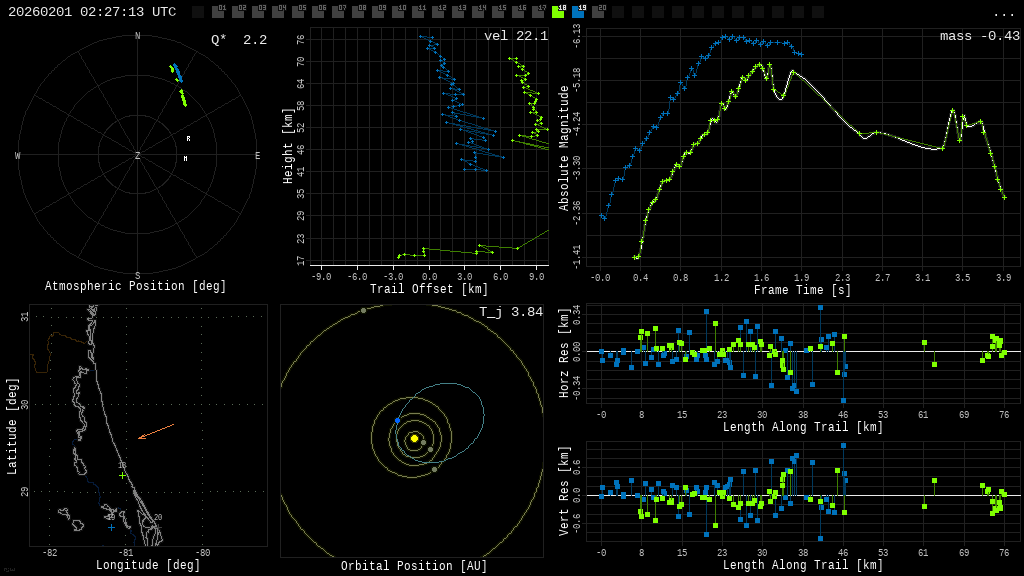Click Length Along Trail label under Vert Res plot
The image size is (1024, 576).
803,565
